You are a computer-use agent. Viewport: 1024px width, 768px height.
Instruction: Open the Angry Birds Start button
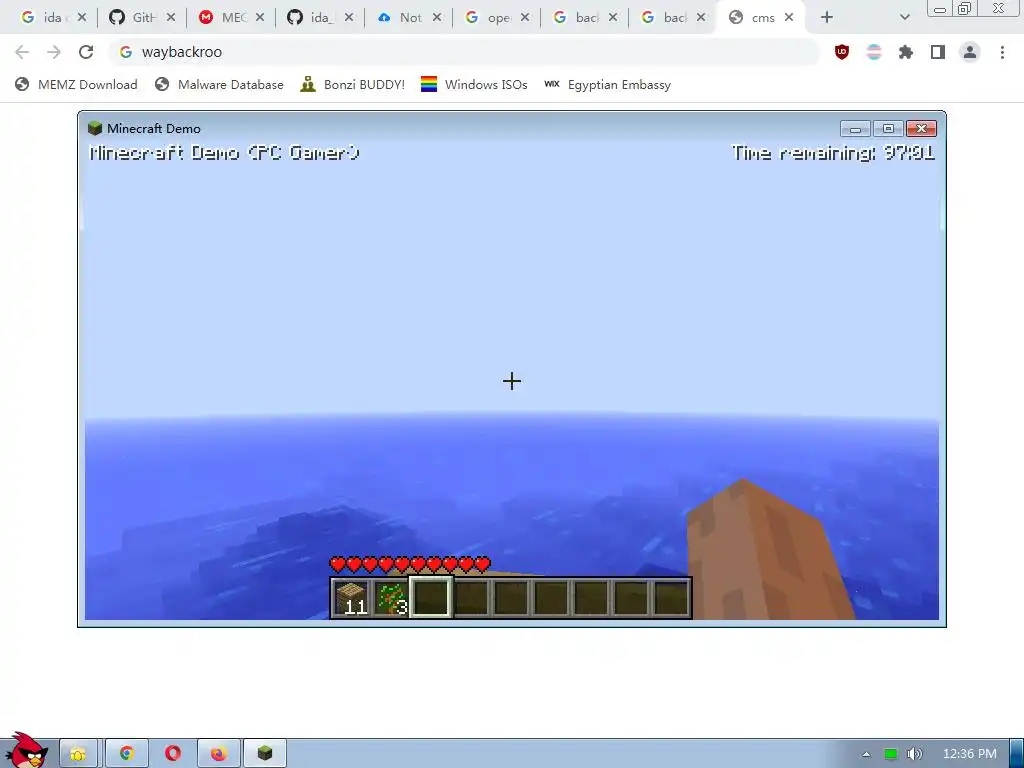tap(26, 750)
